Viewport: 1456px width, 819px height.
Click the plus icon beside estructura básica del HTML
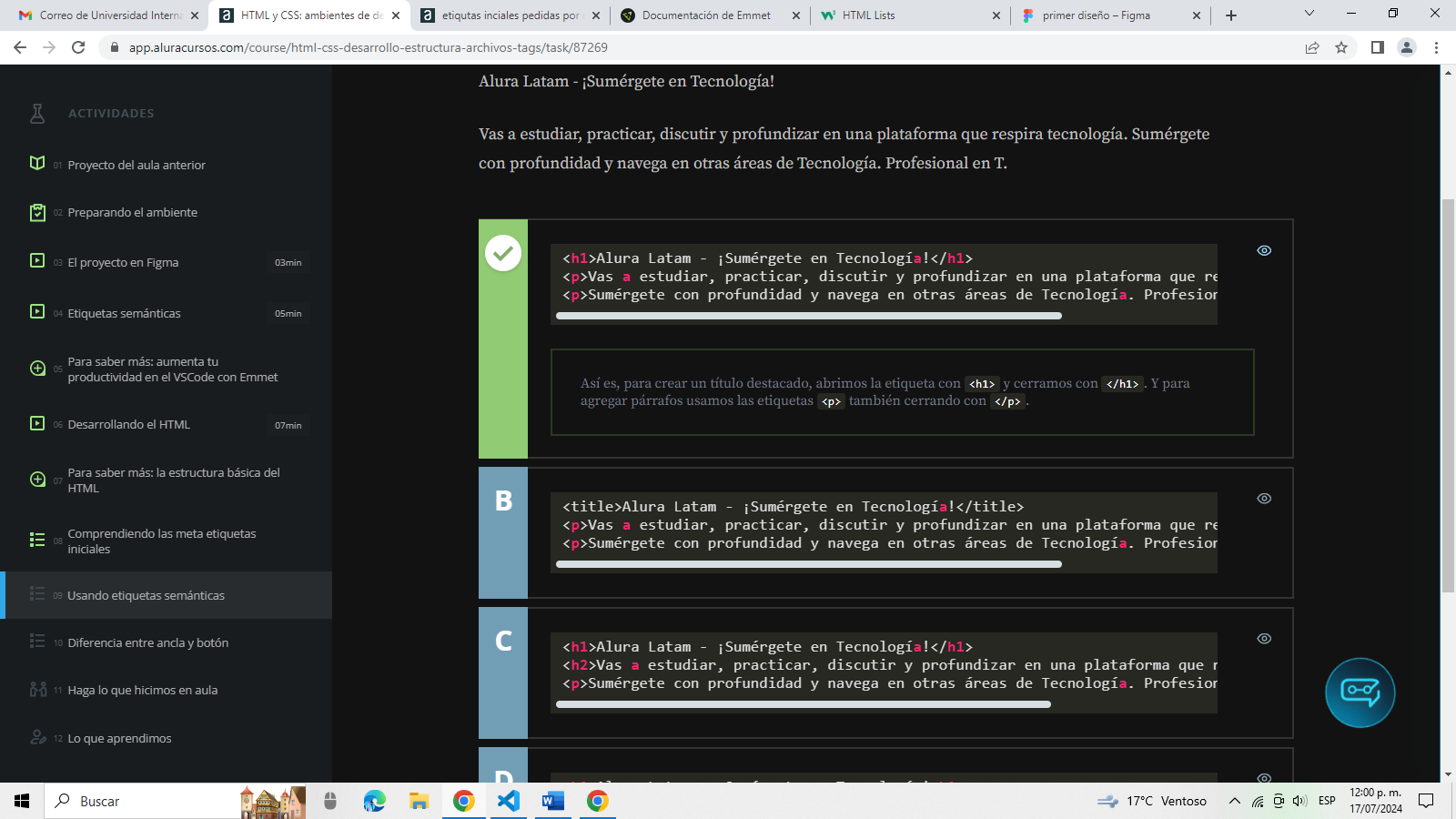coord(37,480)
